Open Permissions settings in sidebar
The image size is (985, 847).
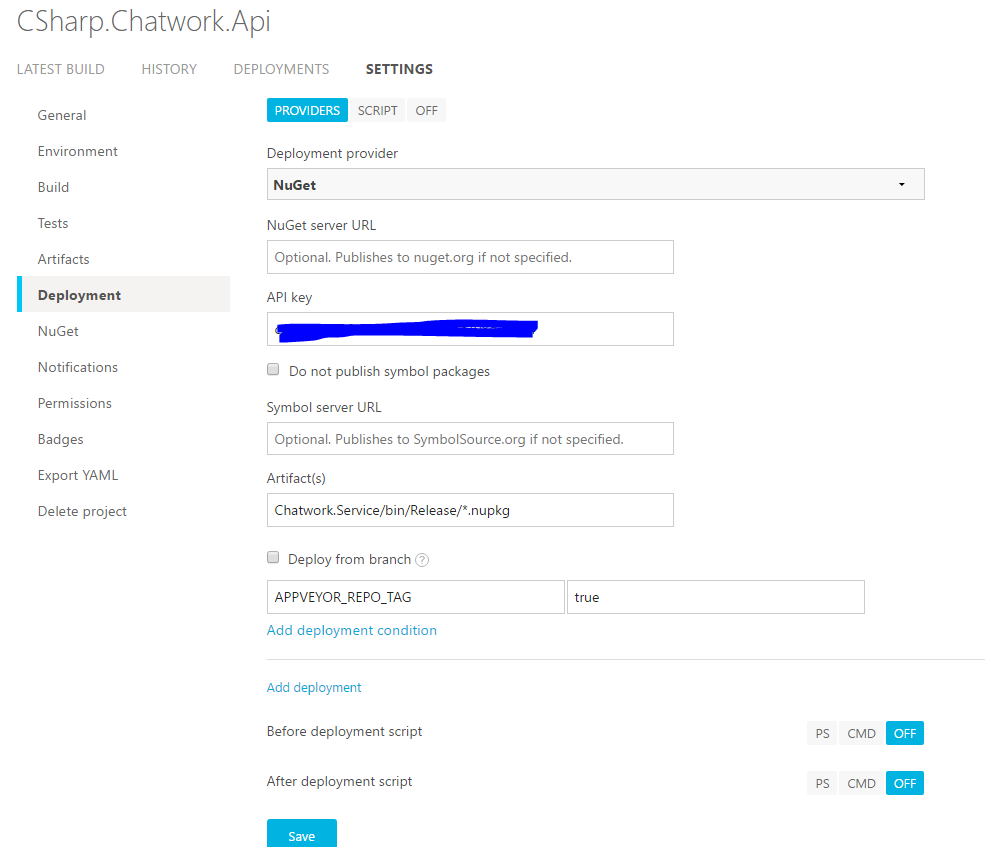tap(75, 403)
